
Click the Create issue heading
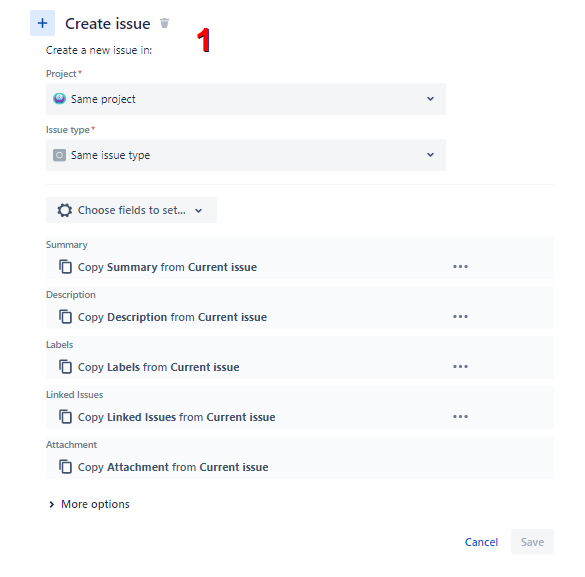pyautogui.click(x=108, y=23)
